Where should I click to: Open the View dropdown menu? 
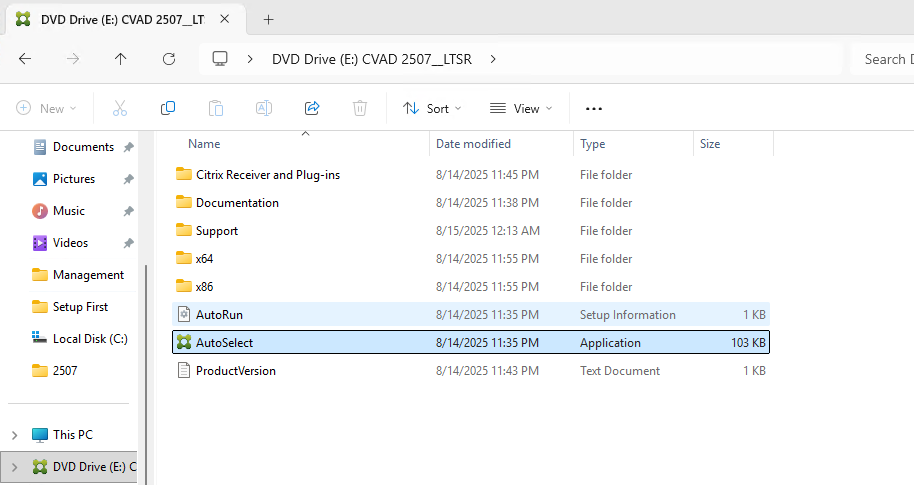[521, 108]
